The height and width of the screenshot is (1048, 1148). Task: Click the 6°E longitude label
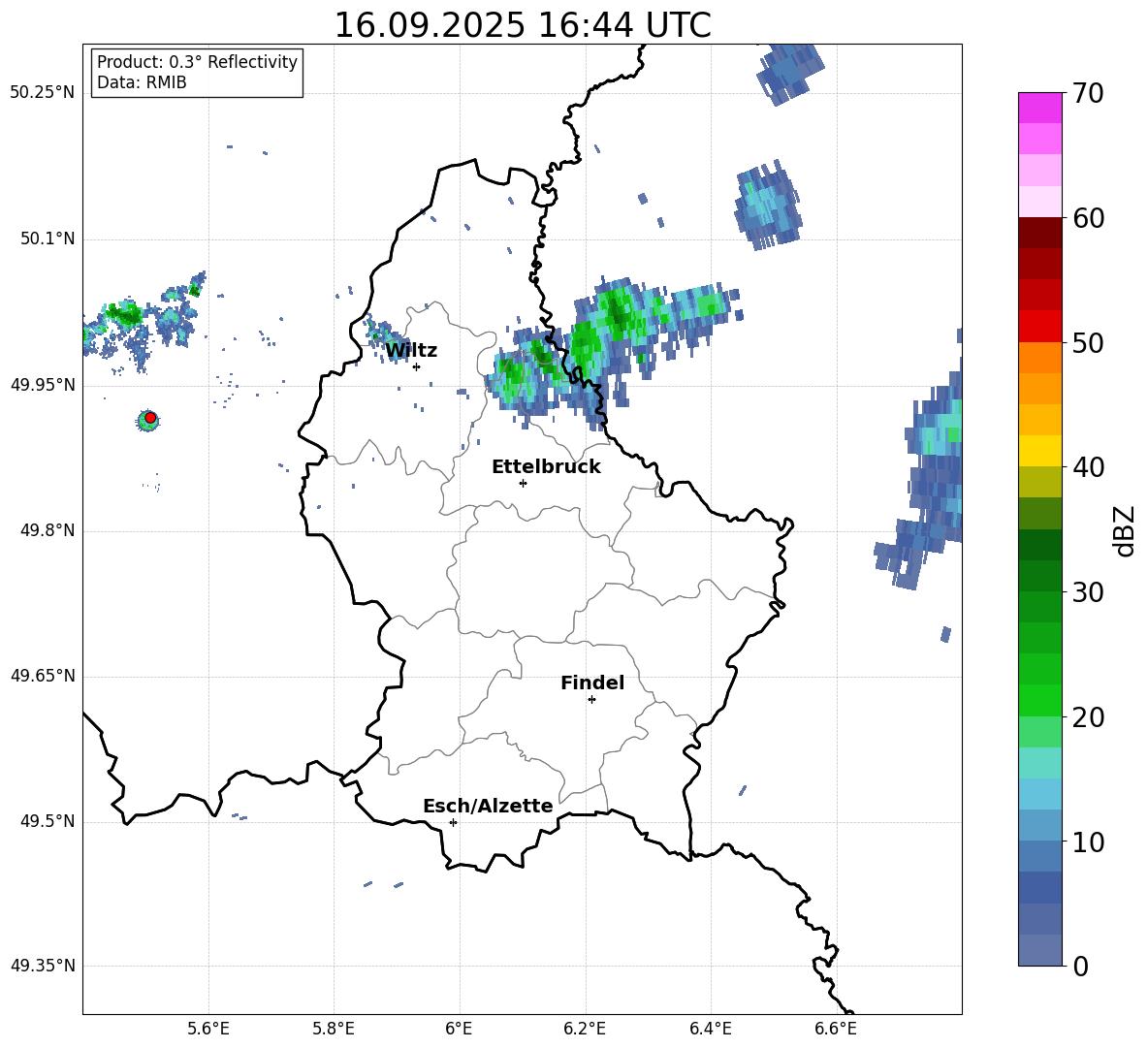tap(459, 1029)
